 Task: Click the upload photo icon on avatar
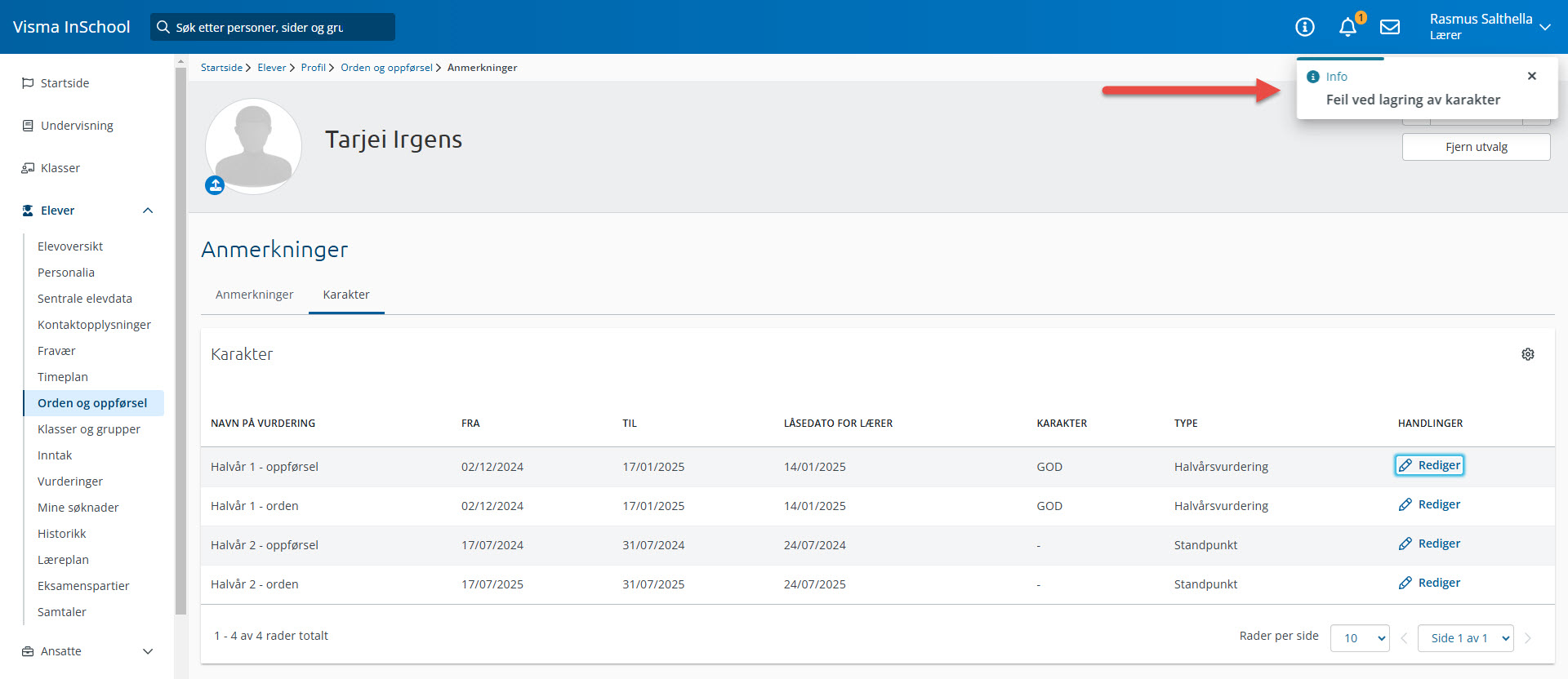coord(215,186)
